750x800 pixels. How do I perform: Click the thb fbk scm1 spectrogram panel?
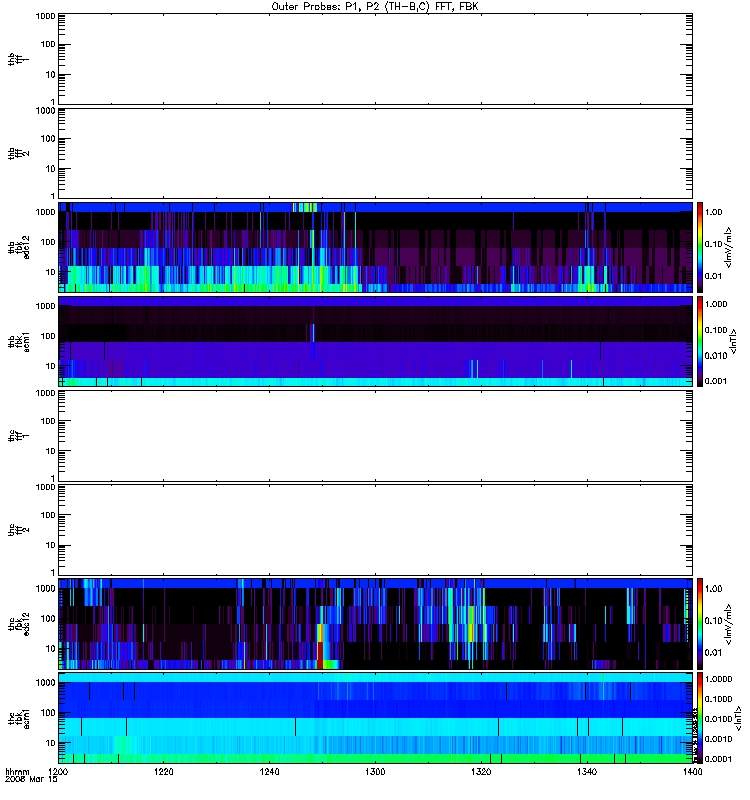(375, 341)
